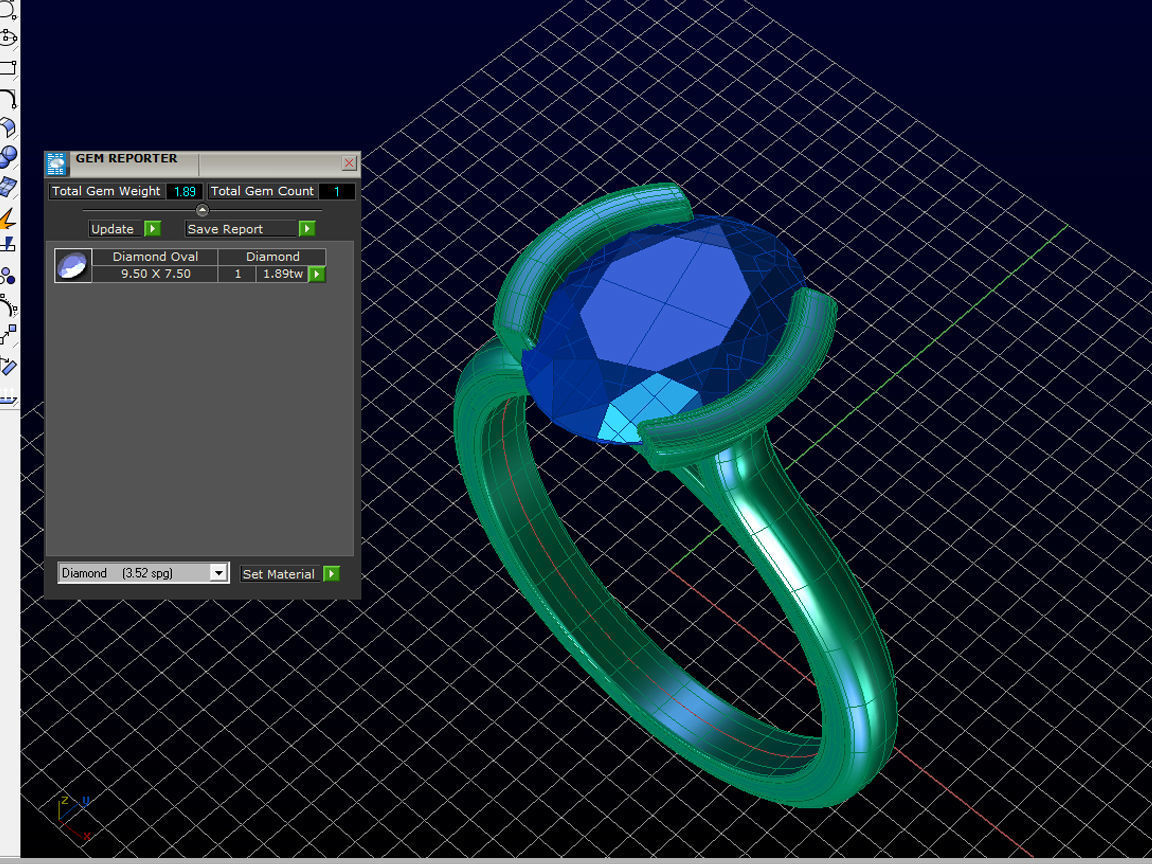Click the Total Gem Count value 1
1152x864 pixels.
pos(337,191)
